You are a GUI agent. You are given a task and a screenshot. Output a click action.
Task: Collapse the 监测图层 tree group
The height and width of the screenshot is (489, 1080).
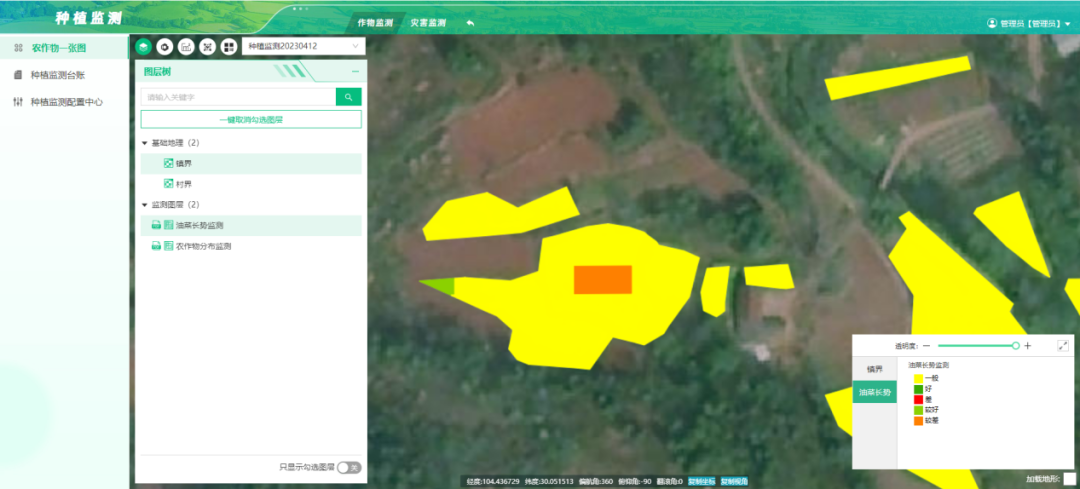144,205
